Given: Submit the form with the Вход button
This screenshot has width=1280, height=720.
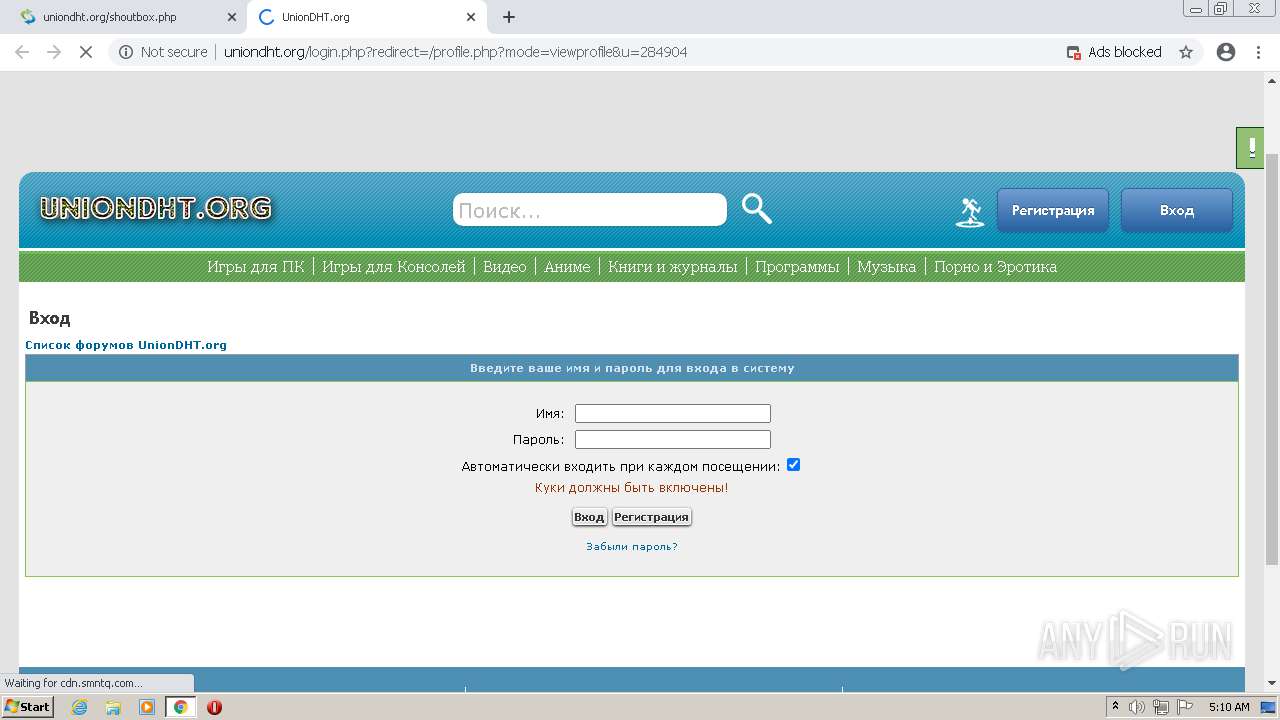Looking at the screenshot, I should [x=589, y=517].
